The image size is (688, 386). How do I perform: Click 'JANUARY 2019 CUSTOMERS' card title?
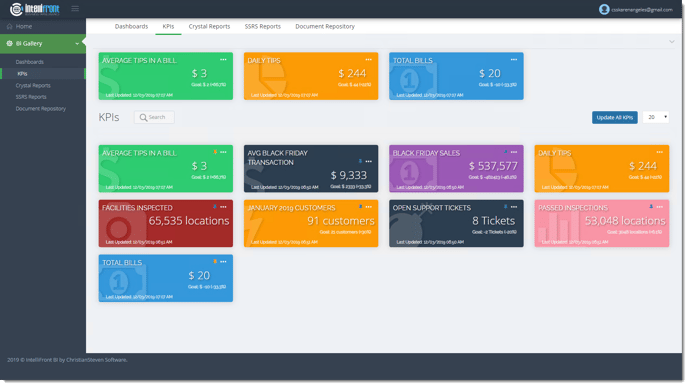pos(291,208)
